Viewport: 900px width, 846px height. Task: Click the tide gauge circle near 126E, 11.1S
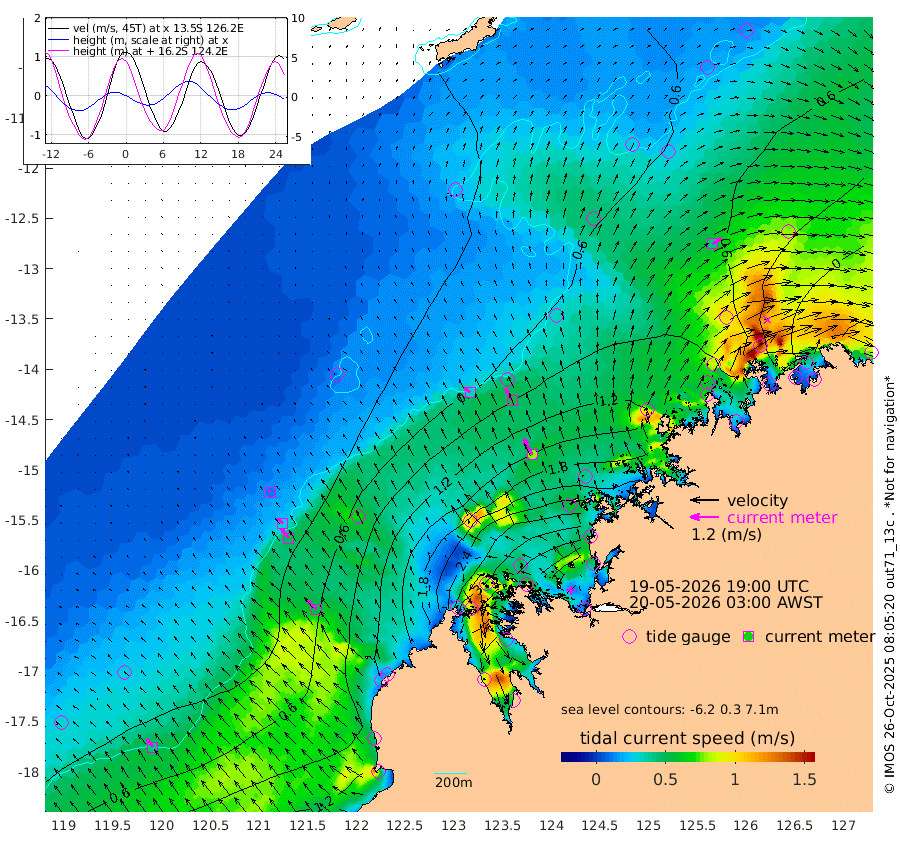pyautogui.click(x=746, y=30)
